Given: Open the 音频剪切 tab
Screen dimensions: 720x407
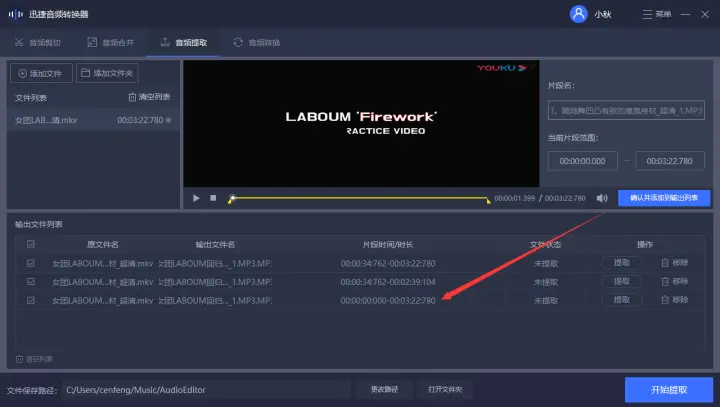Looking at the screenshot, I should coord(38,43).
